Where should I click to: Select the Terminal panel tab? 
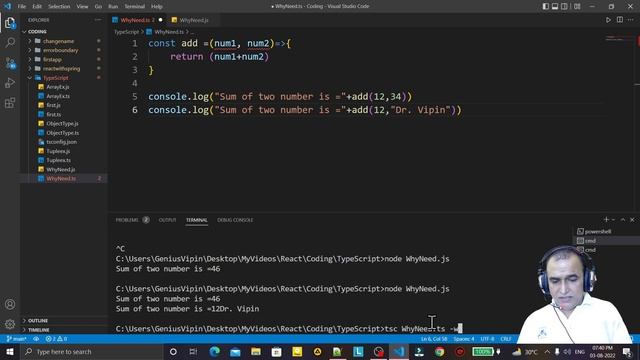pos(197,220)
